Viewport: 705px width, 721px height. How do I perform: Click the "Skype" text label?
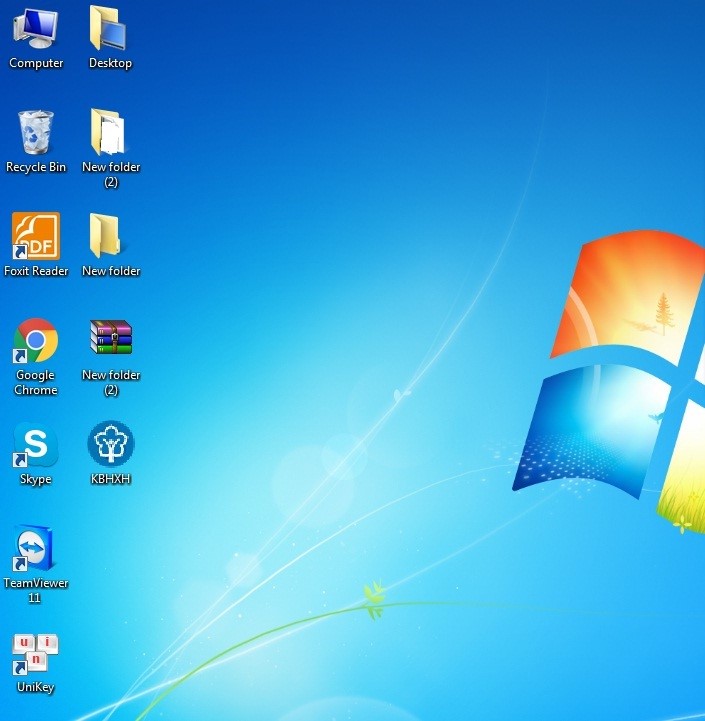[x=36, y=479]
